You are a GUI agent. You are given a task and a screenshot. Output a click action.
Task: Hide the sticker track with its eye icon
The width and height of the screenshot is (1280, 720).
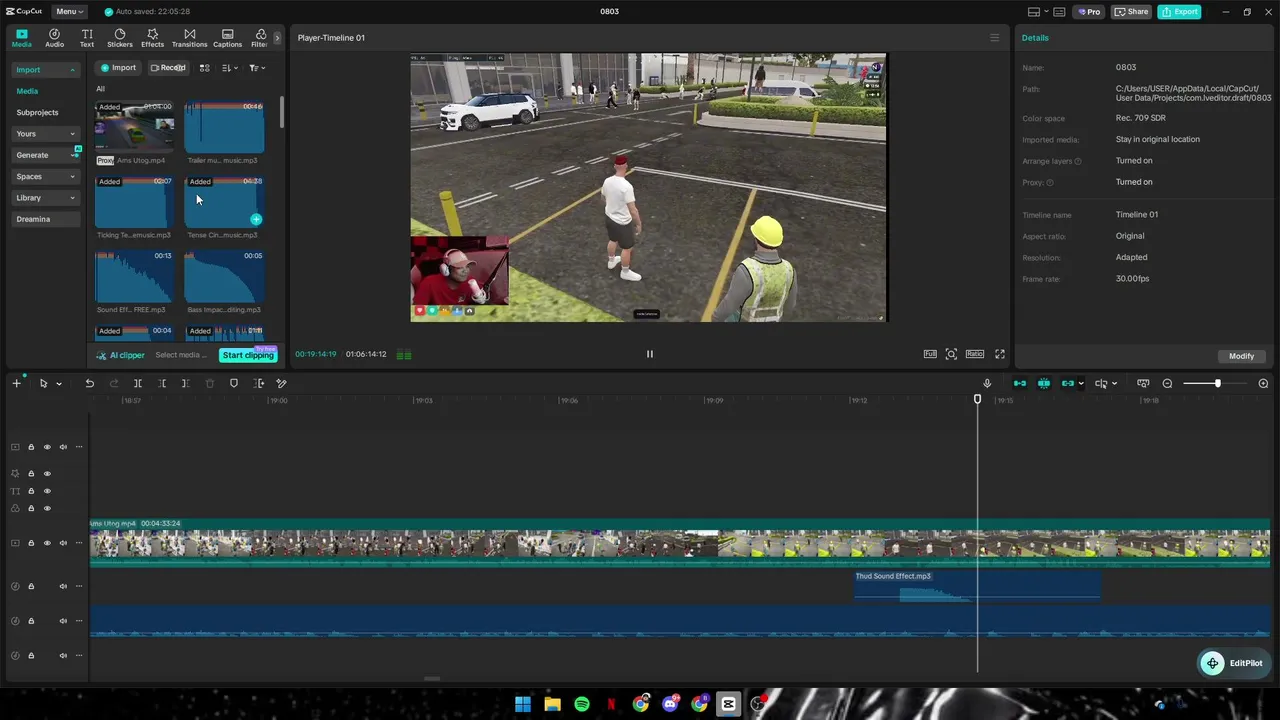47,474
